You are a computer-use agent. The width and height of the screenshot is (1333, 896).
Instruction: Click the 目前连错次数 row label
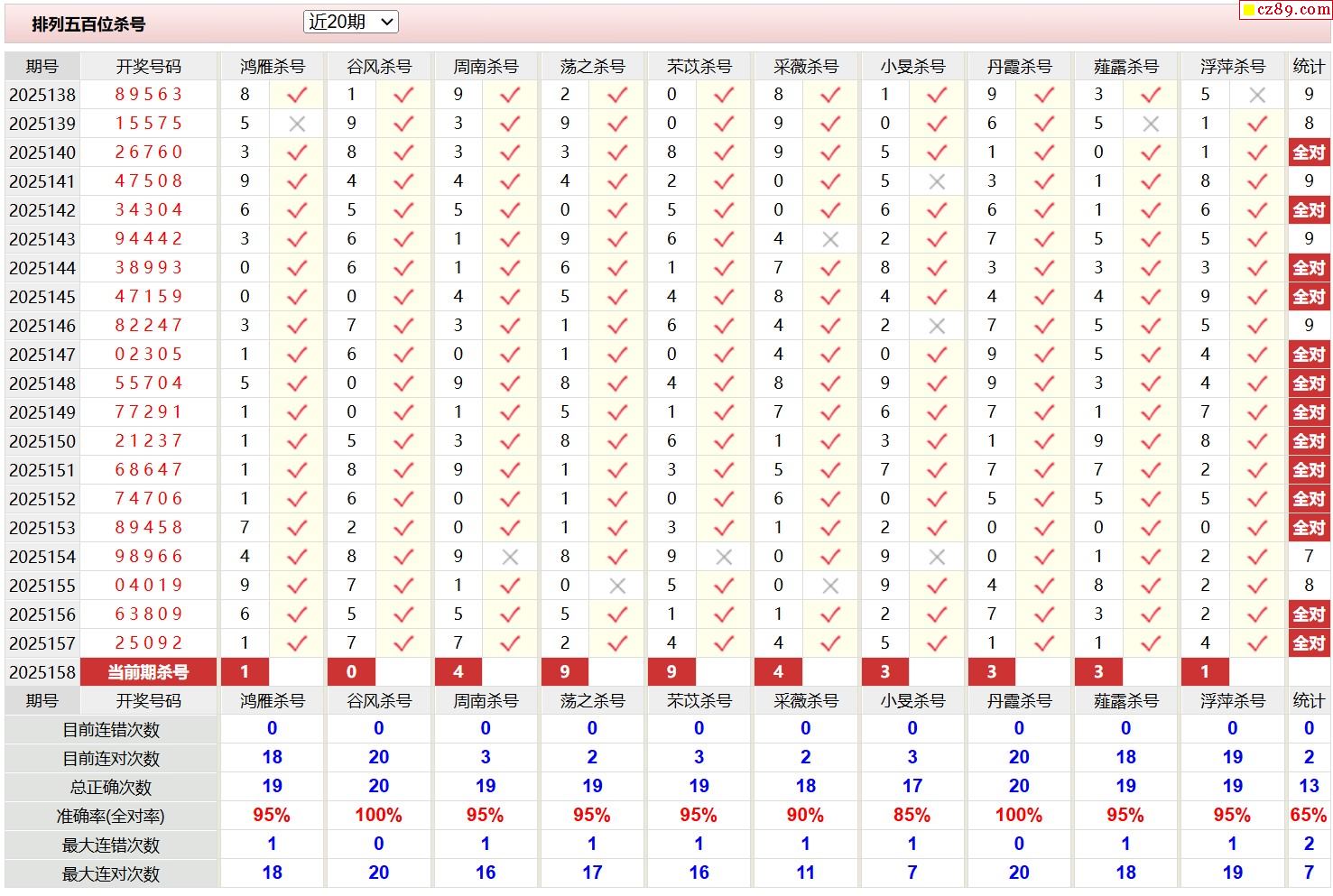pyautogui.click(x=111, y=730)
